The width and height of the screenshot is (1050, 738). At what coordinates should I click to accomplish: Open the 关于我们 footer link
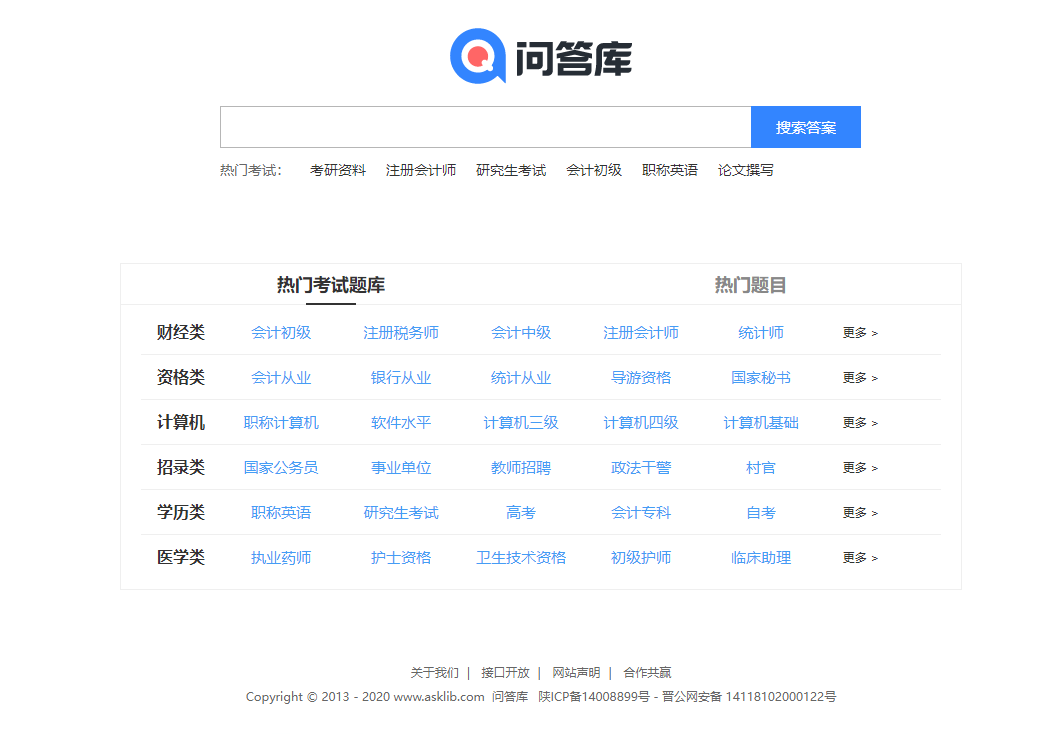435,672
